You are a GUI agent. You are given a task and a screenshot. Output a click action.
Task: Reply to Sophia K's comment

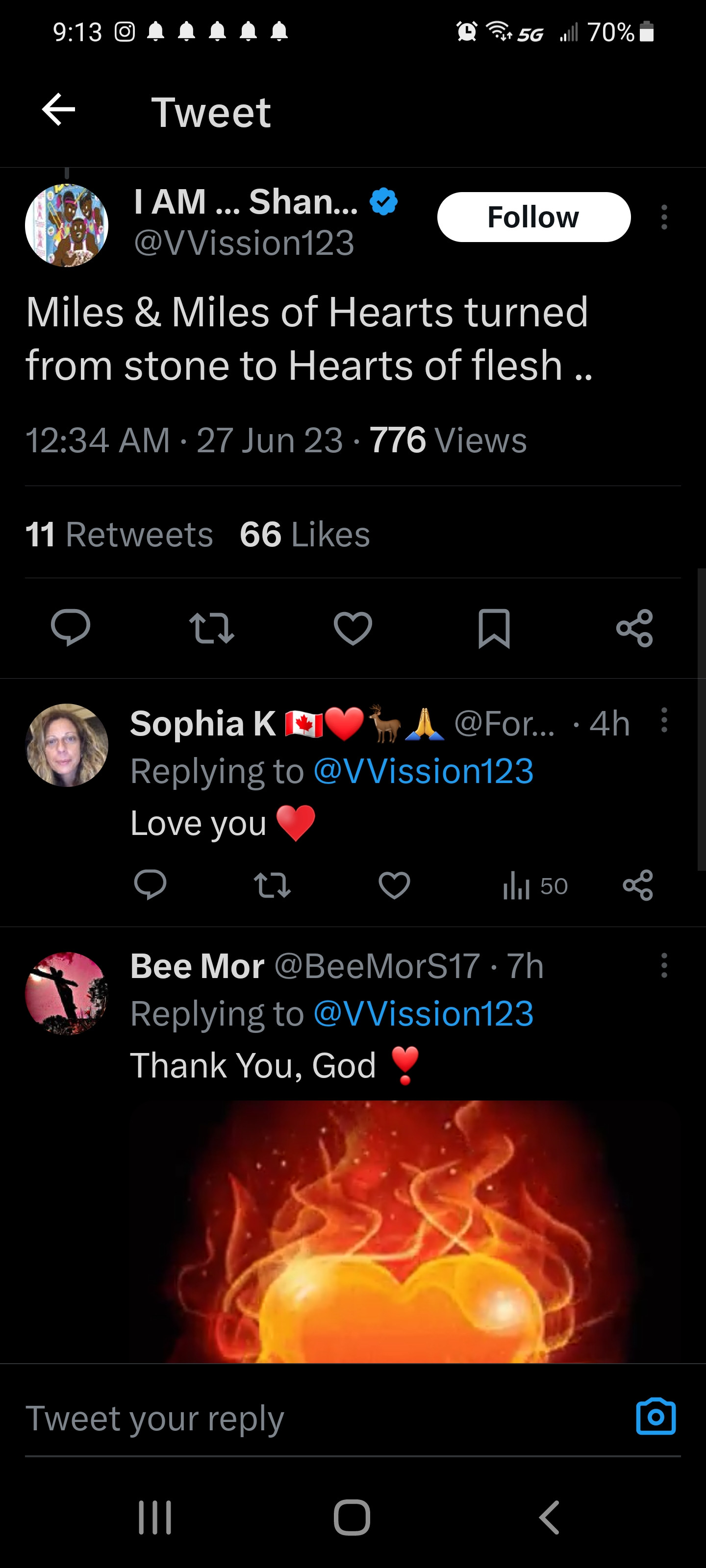(x=151, y=885)
